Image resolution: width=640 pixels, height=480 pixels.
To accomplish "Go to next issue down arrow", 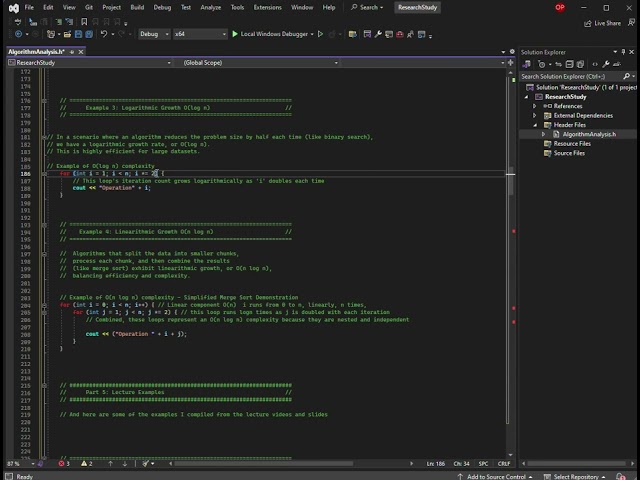I will click(124, 464).
